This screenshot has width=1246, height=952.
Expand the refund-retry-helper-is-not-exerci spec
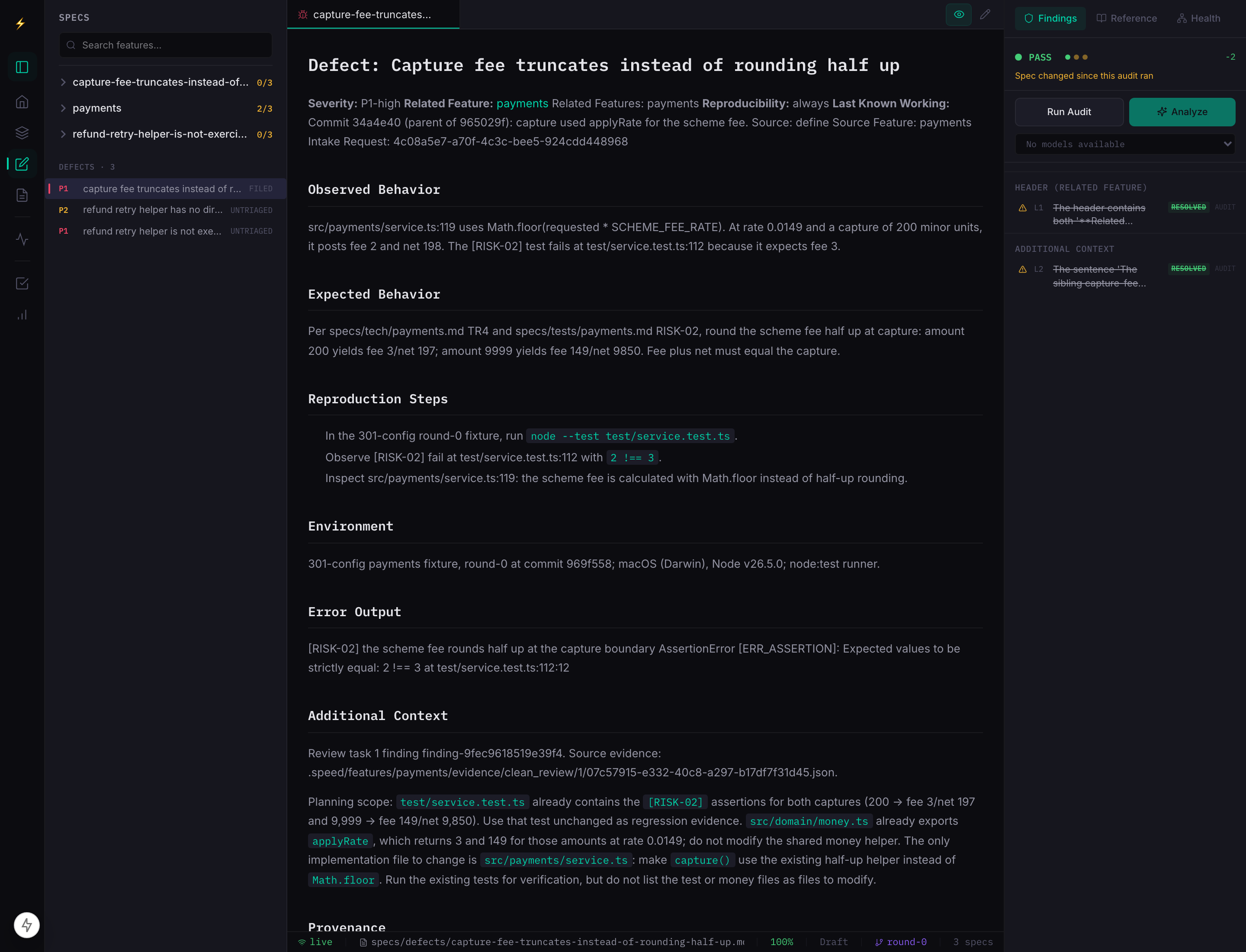pos(165,134)
